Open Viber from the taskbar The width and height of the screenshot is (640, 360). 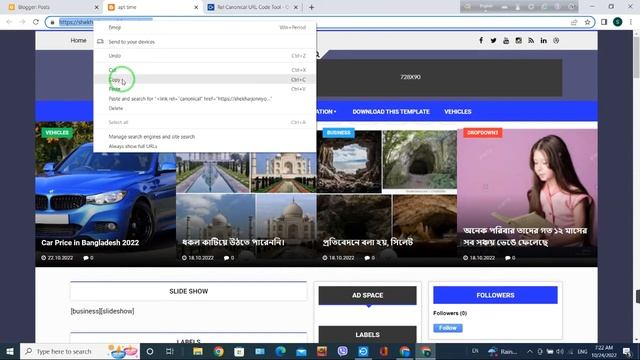pos(342,351)
